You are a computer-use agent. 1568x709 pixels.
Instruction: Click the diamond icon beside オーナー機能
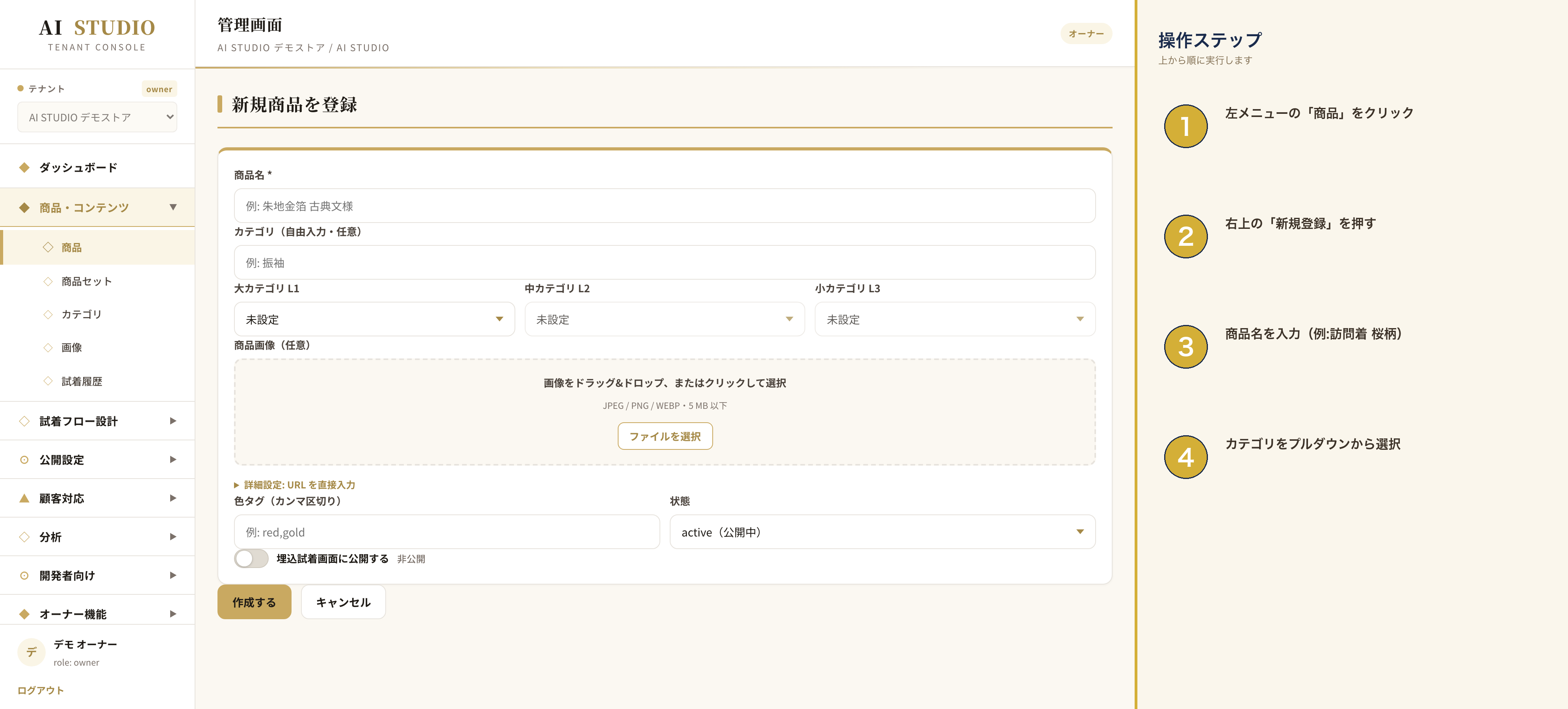(x=24, y=614)
